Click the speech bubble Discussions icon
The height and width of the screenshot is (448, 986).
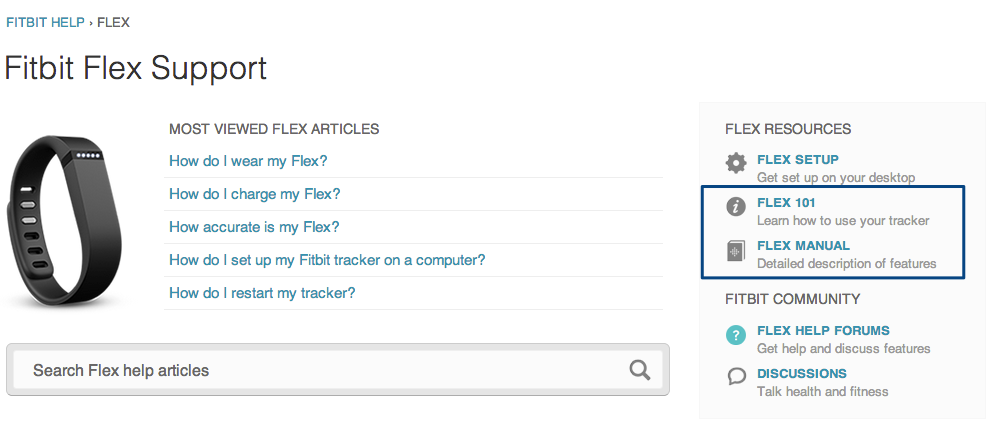[736, 376]
